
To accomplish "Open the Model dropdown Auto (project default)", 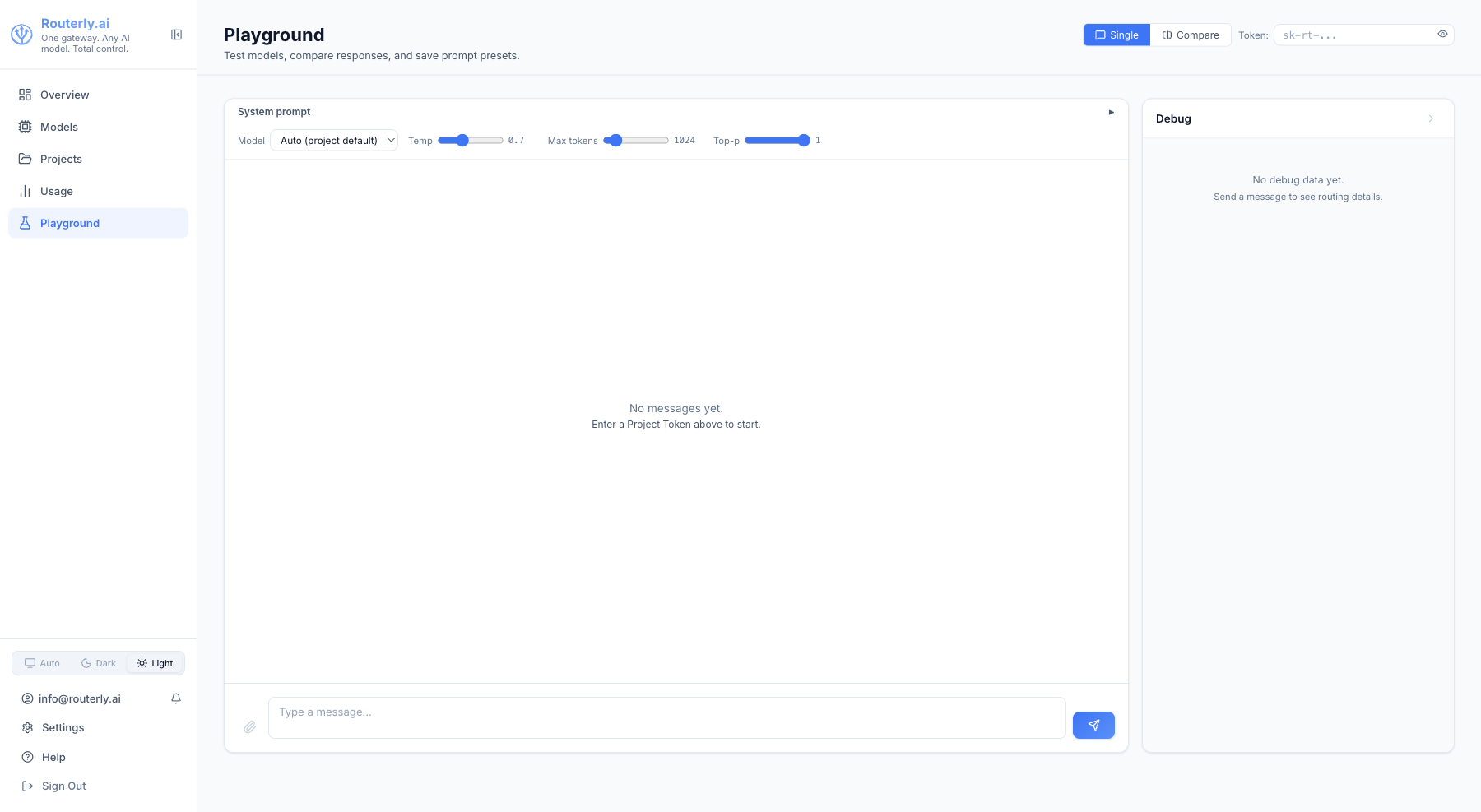I will tap(334, 141).
